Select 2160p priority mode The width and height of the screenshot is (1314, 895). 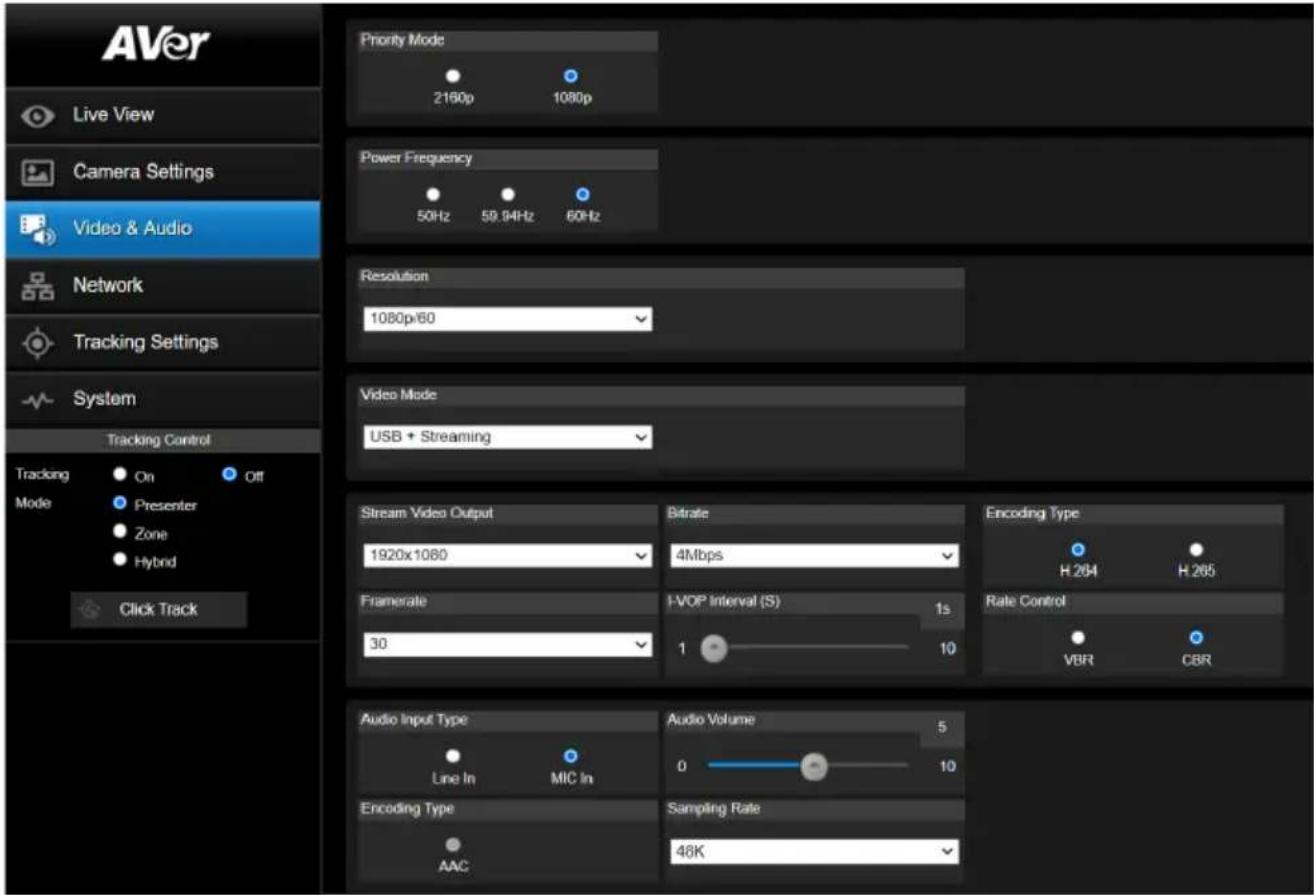pyautogui.click(x=453, y=76)
